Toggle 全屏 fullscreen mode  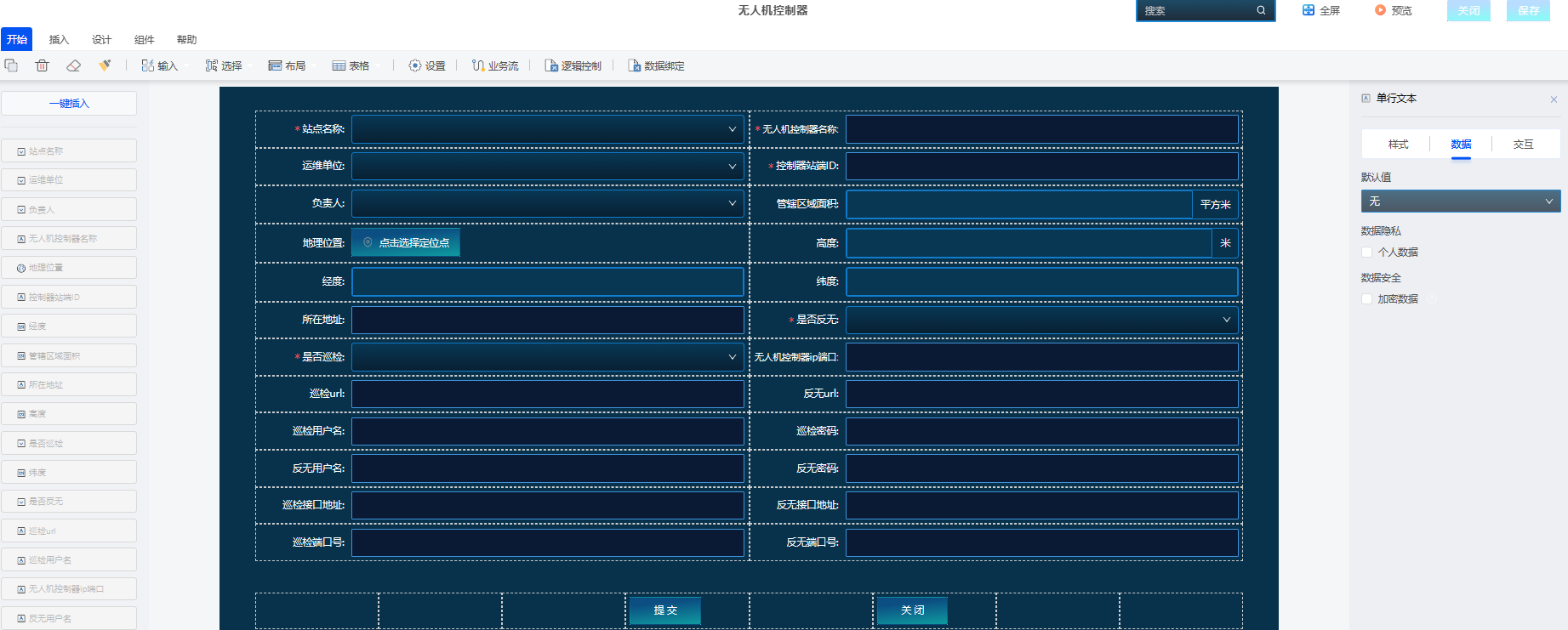[1321, 10]
